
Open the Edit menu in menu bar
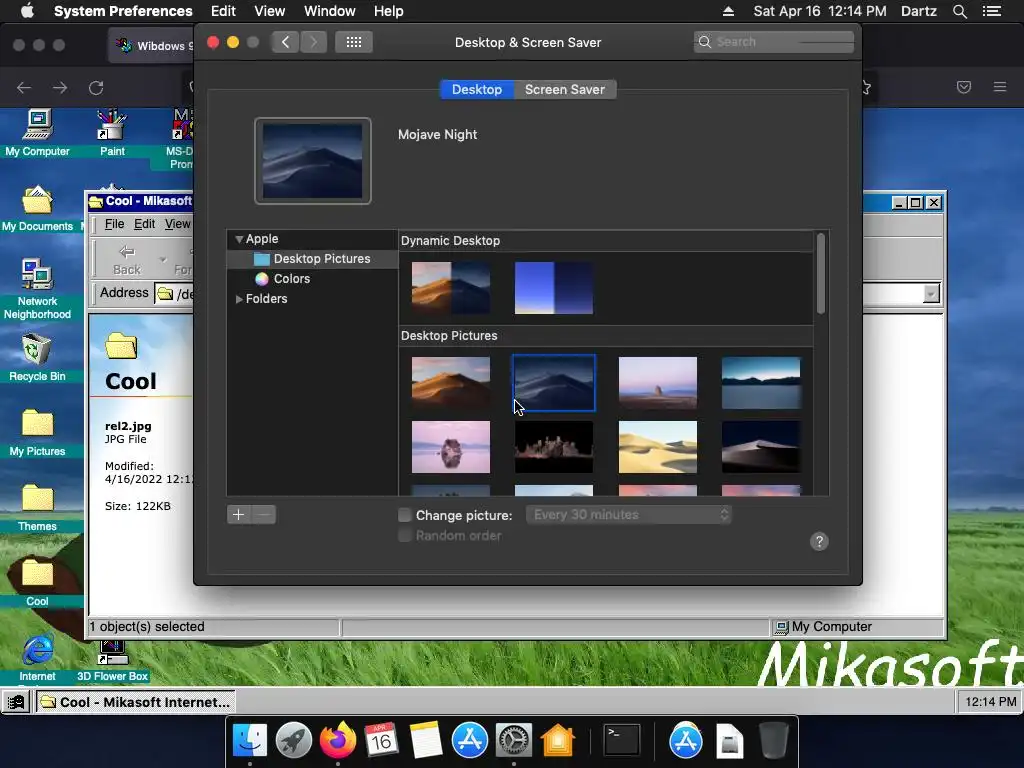223,11
